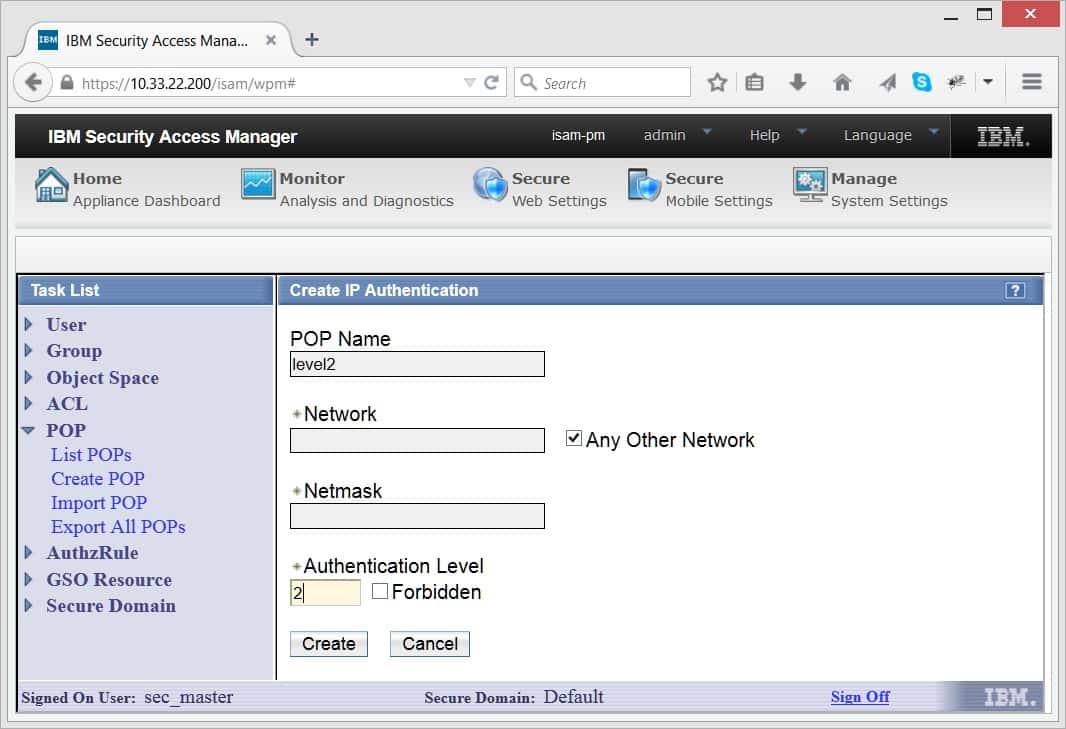Viewport: 1066px width, 729px height.
Task: Bookmark this page with the star icon
Action: (717, 83)
